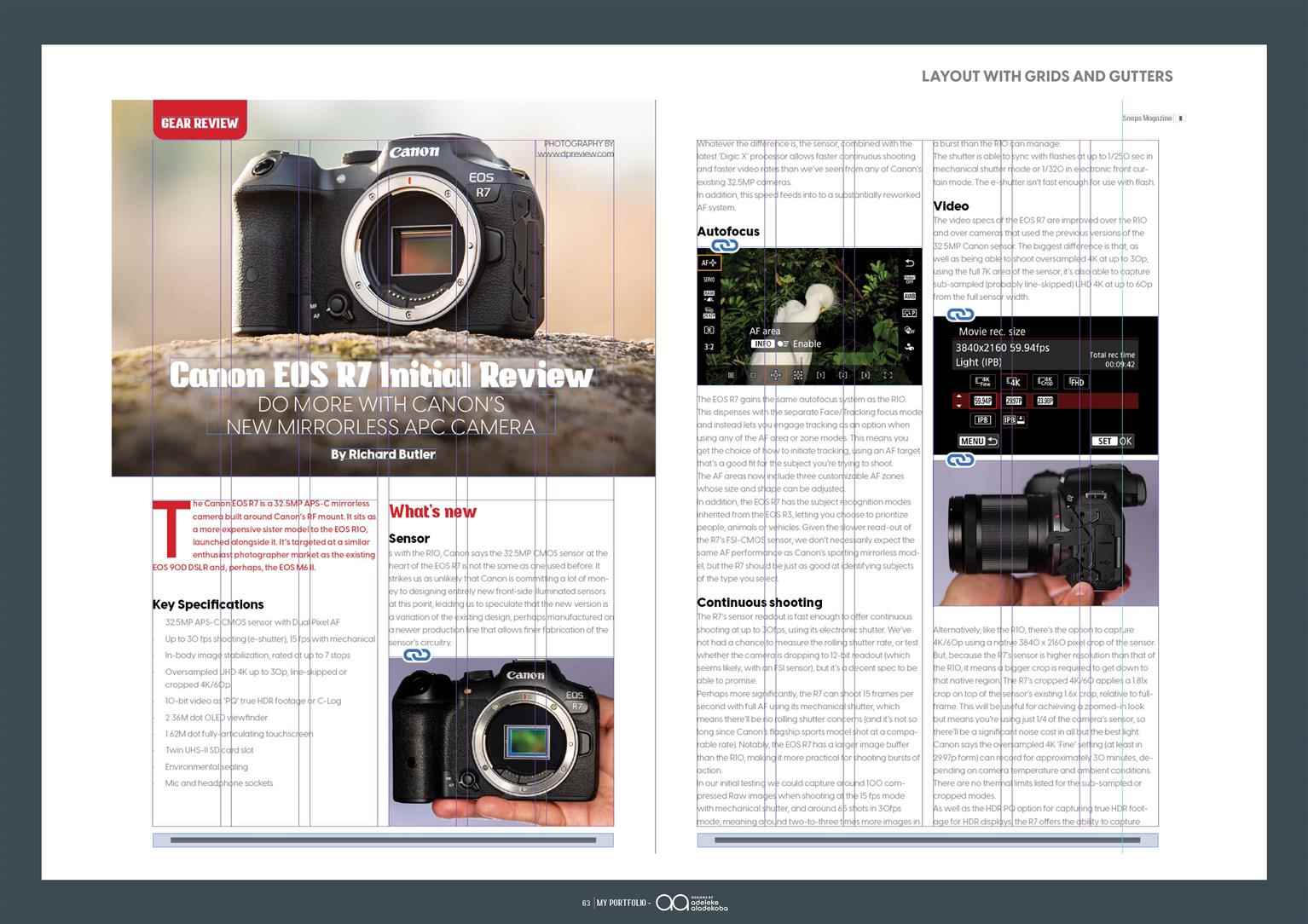Viewport: 1308px width, 924px height.
Task: Click the 'Autofocus' heading
Action: tap(728, 231)
